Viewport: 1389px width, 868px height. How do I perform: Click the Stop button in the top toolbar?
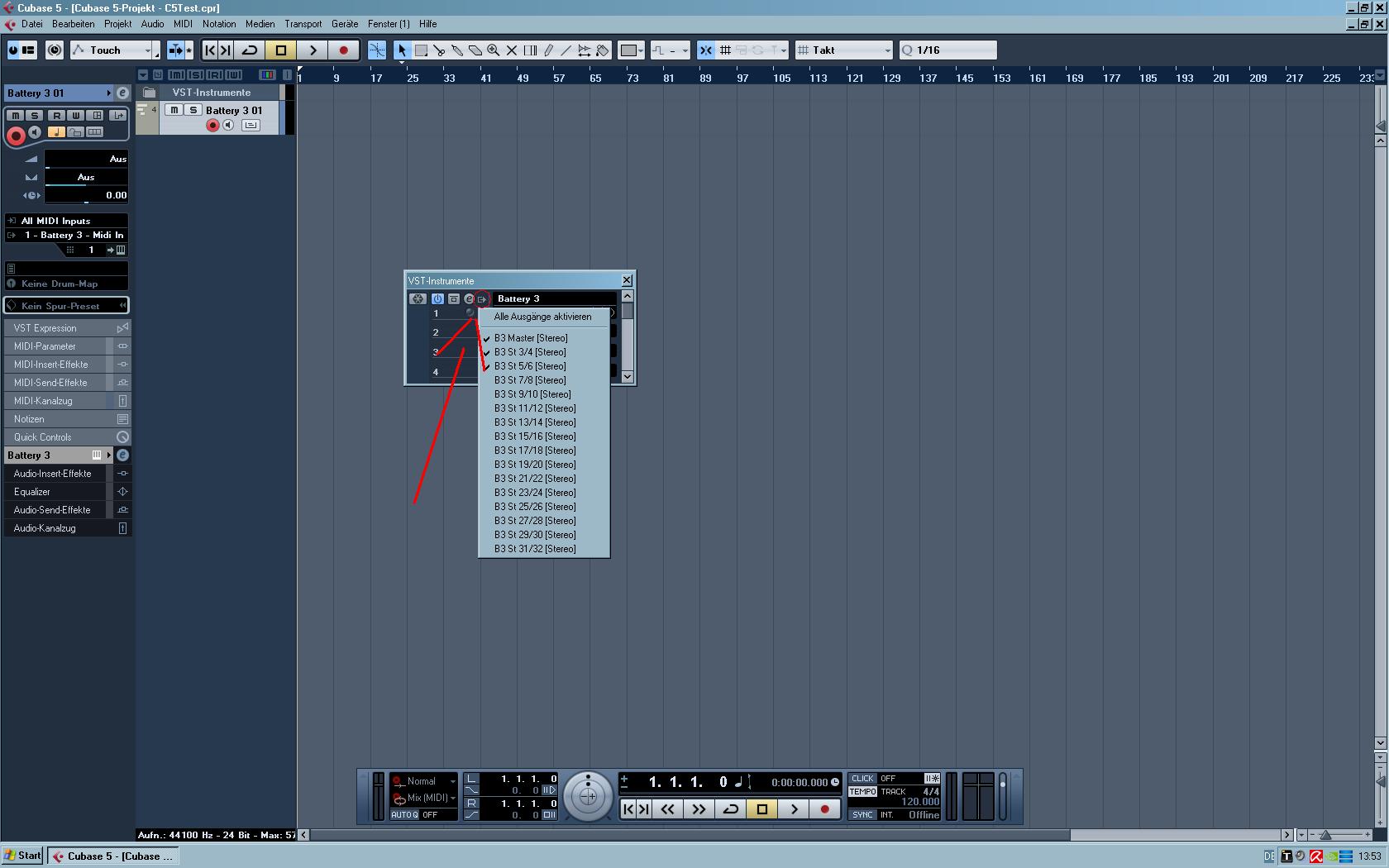(281, 50)
